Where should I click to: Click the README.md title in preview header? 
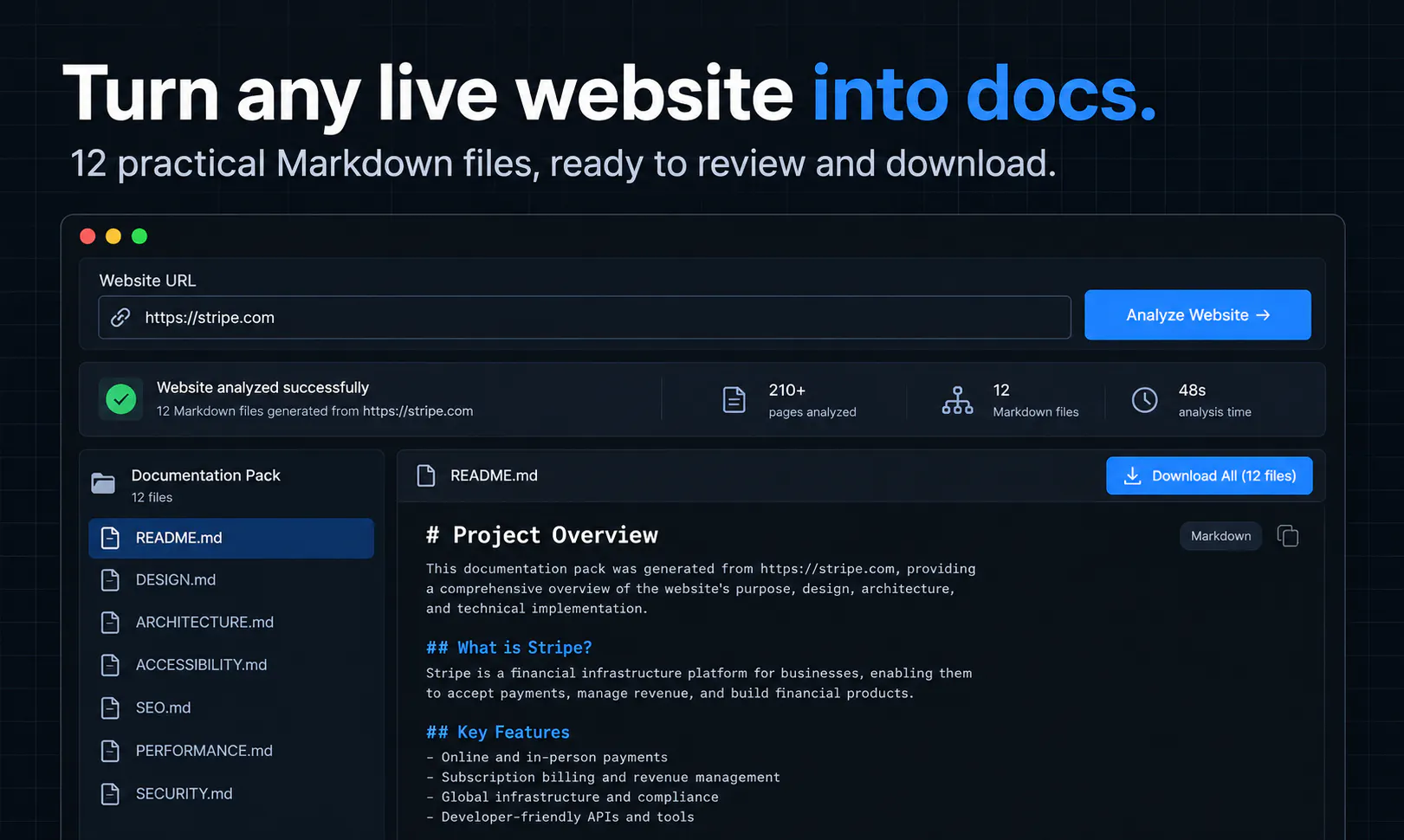point(494,475)
